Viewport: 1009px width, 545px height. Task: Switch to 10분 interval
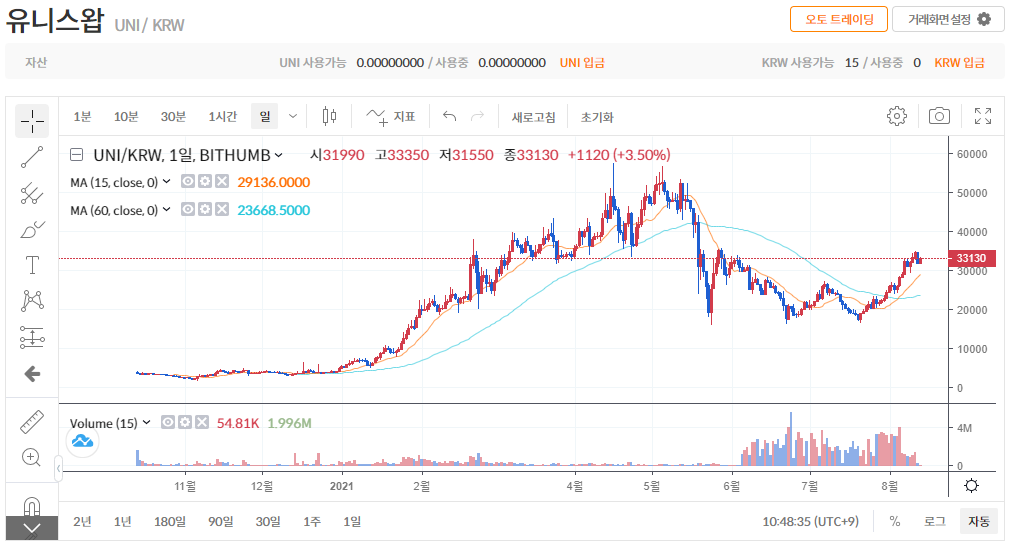tap(126, 116)
